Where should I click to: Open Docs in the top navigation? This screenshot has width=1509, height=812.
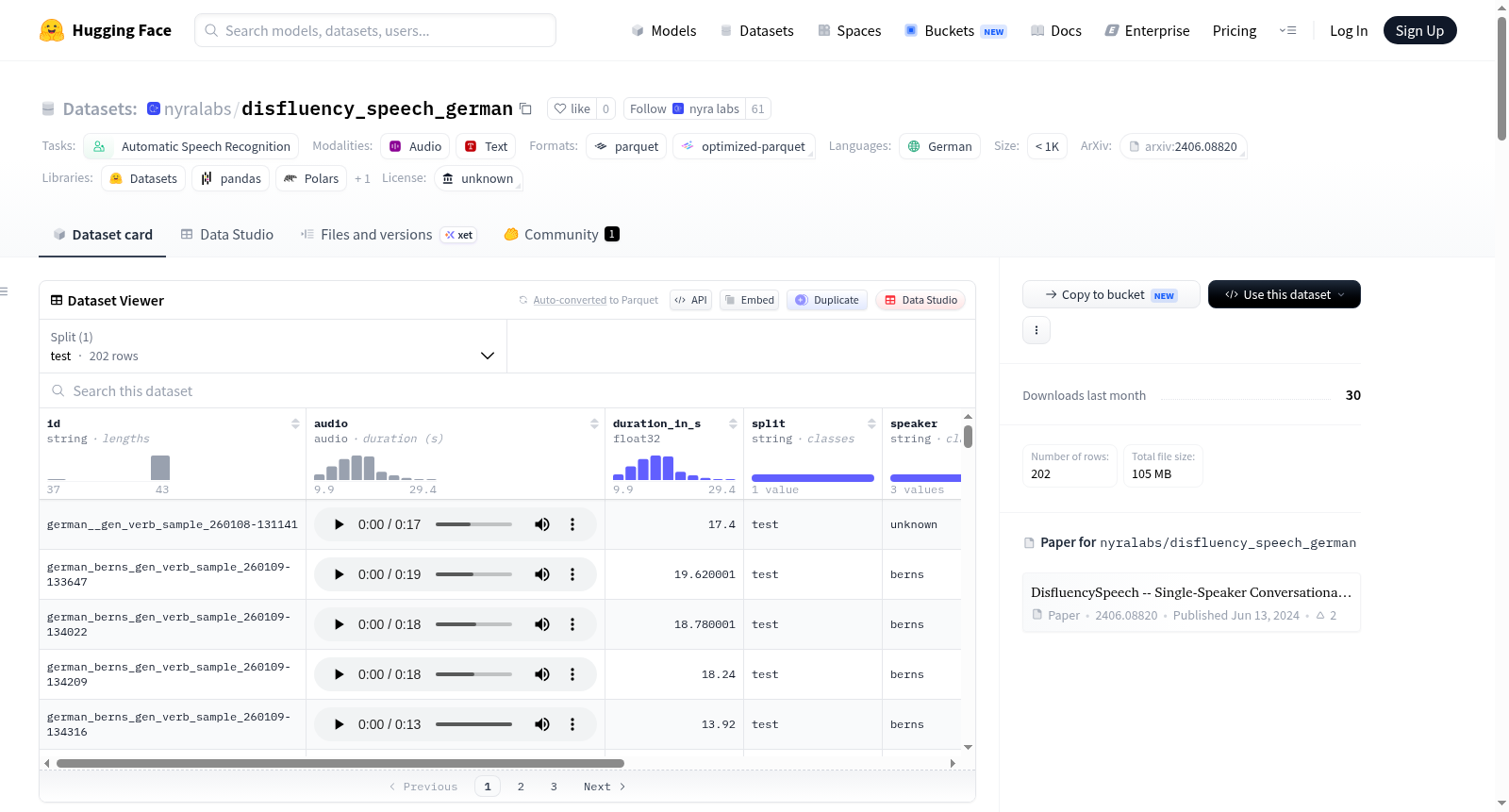[1056, 30]
